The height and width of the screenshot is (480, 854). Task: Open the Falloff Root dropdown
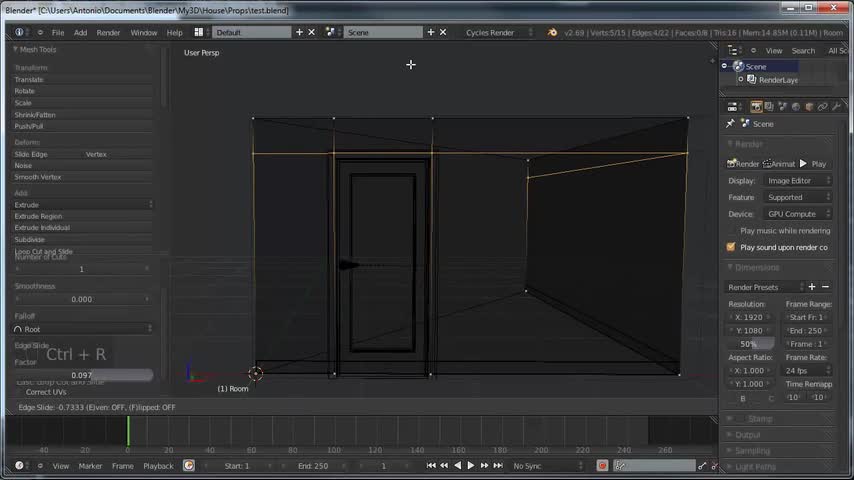point(82,329)
